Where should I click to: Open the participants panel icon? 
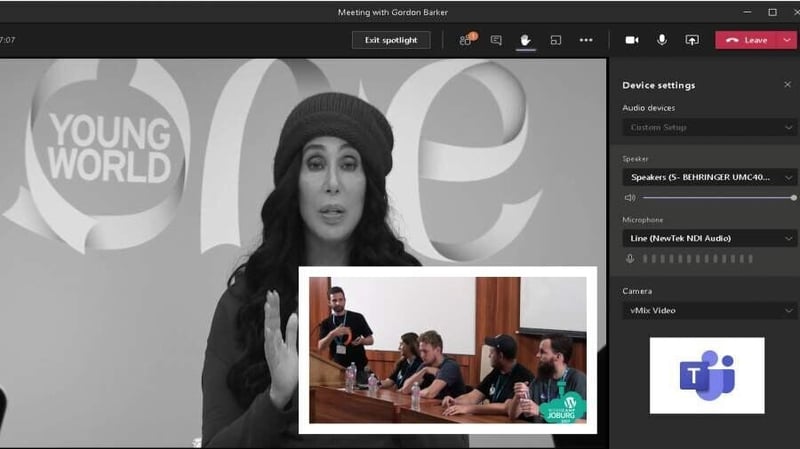(x=467, y=39)
